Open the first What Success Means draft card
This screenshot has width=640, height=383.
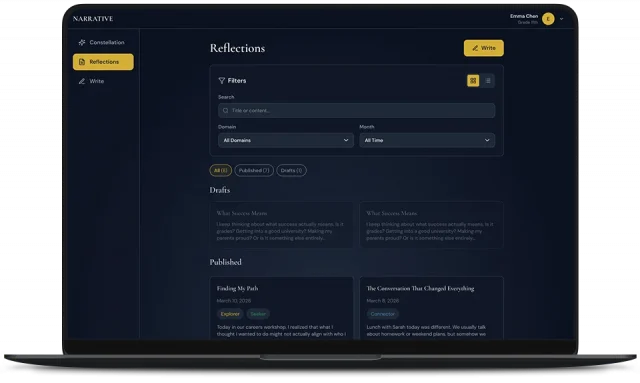(282, 225)
